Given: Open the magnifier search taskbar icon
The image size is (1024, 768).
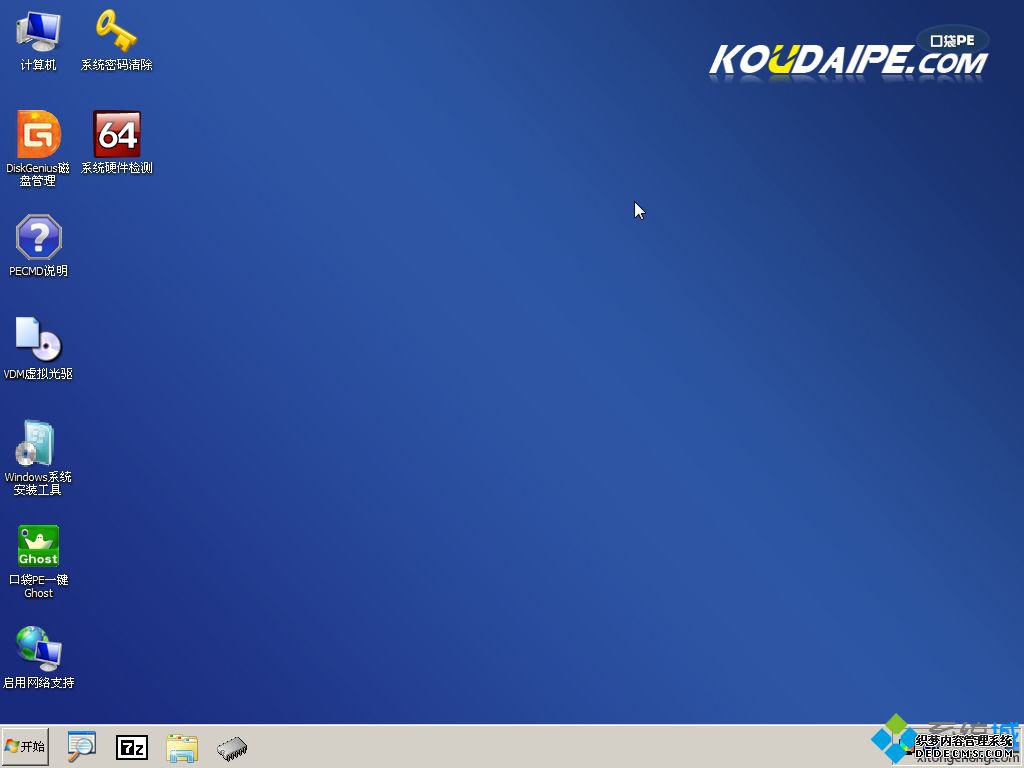Looking at the screenshot, I should (x=82, y=746).
